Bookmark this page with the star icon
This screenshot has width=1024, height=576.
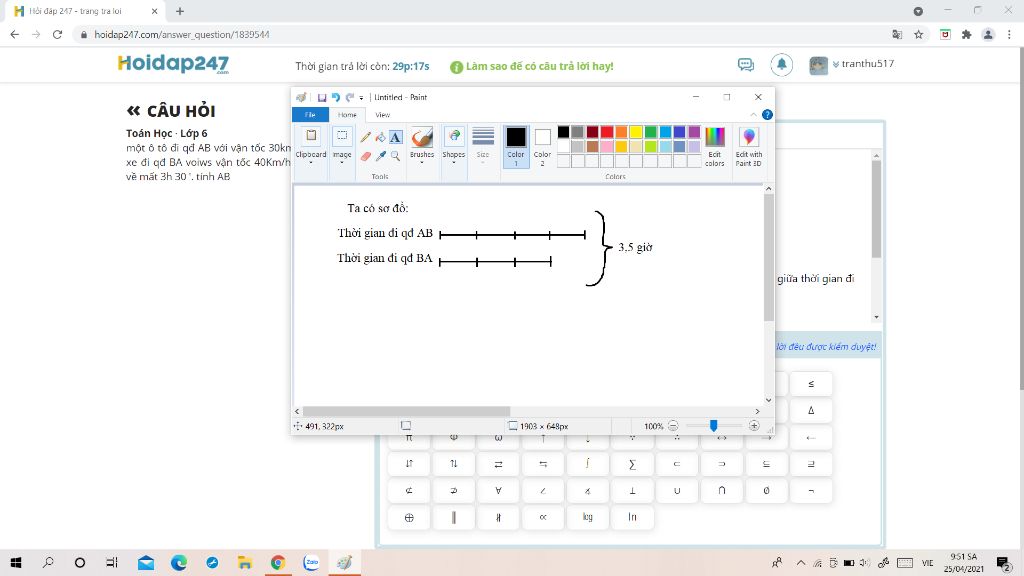(918, 35)
